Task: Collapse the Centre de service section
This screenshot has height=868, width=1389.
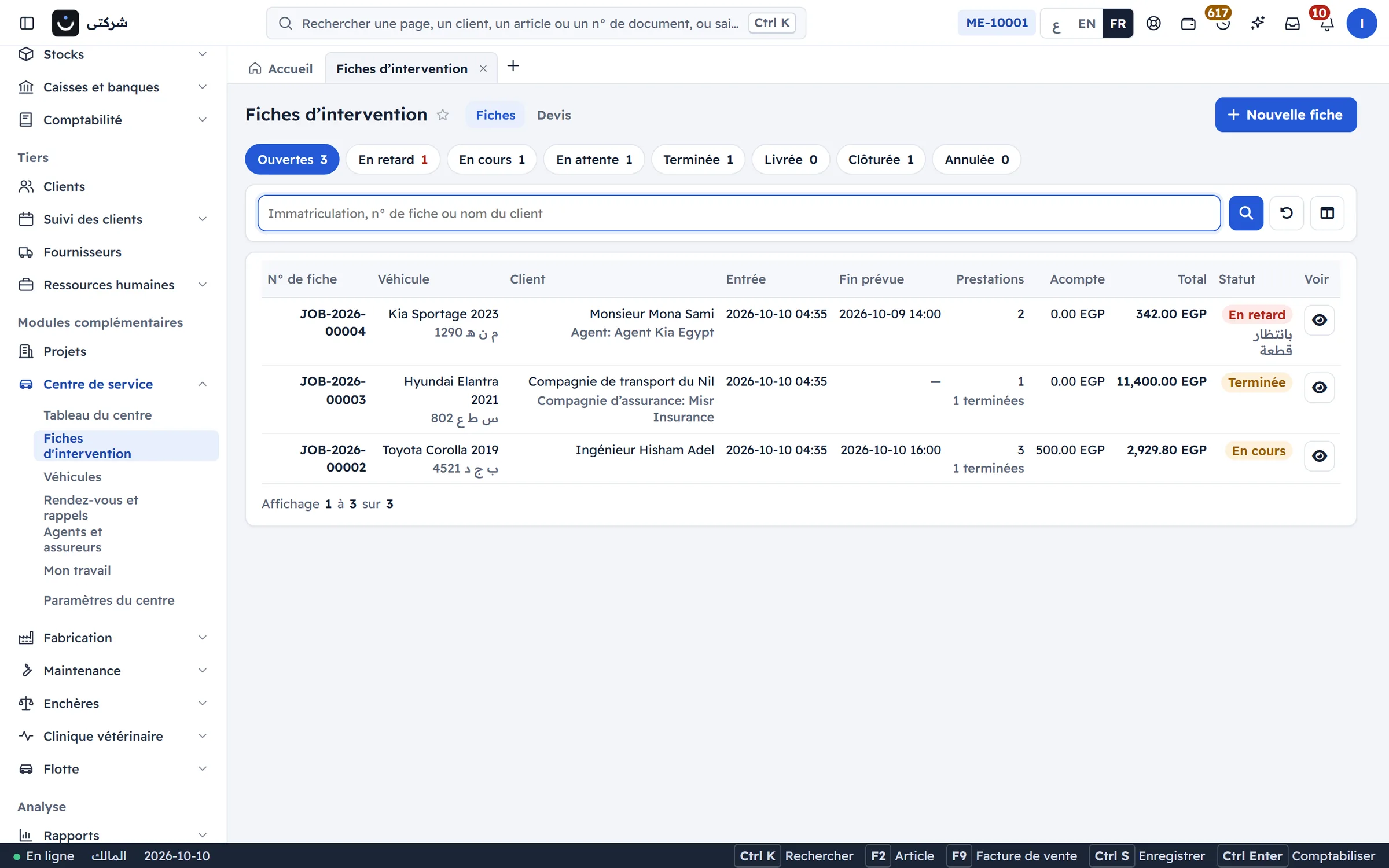Action: [113, 384]
